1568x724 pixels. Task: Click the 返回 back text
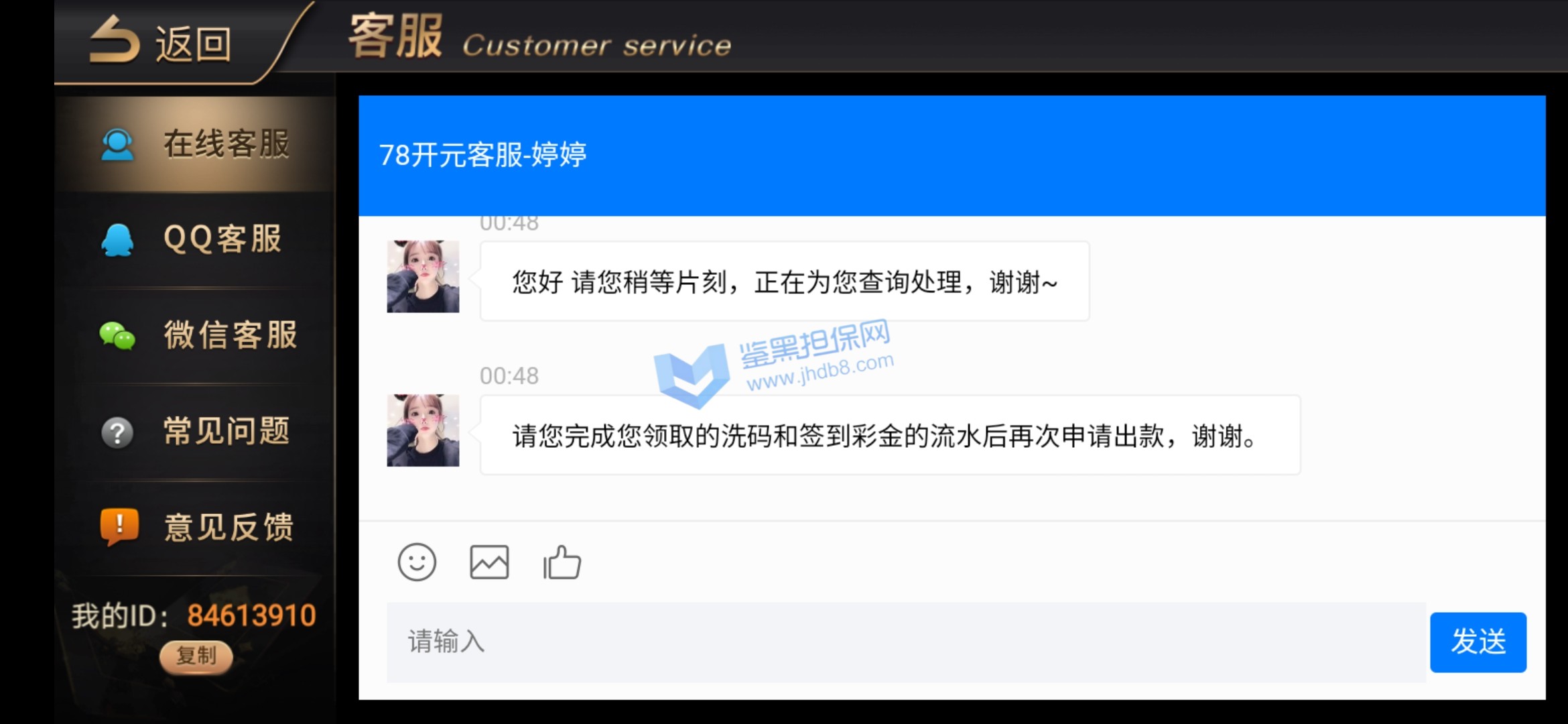[x=194, y=45]
